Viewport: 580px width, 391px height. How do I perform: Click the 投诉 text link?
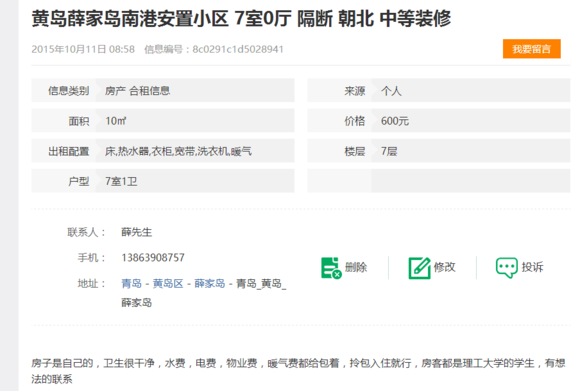(x=532, y=267)
